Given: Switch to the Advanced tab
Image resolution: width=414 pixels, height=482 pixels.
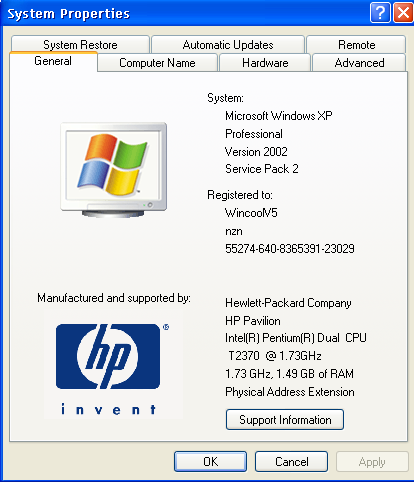Looking at the screenshot, I should click(x=359, y=63).
